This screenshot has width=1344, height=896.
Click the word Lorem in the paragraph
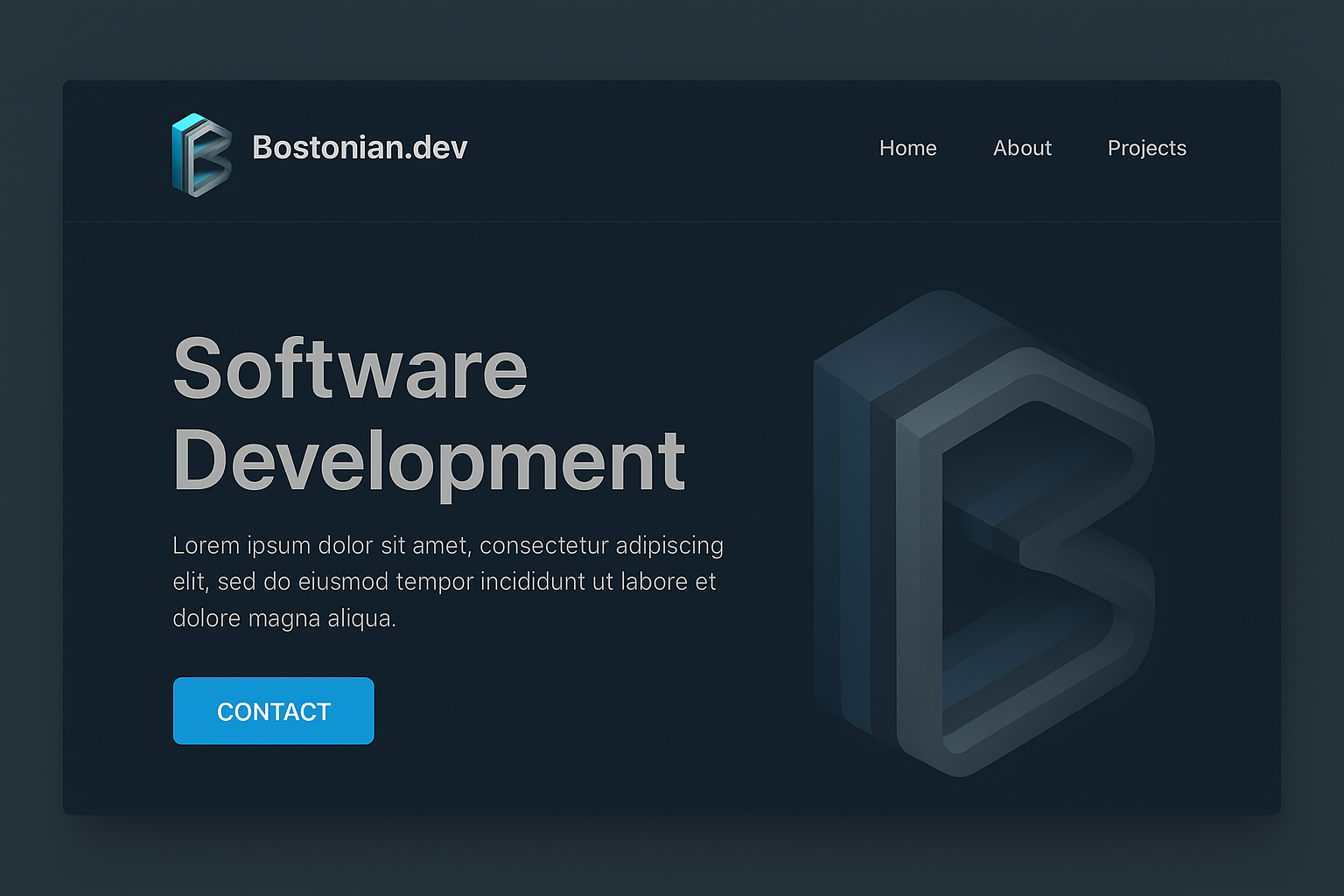[x=206, y=546]
